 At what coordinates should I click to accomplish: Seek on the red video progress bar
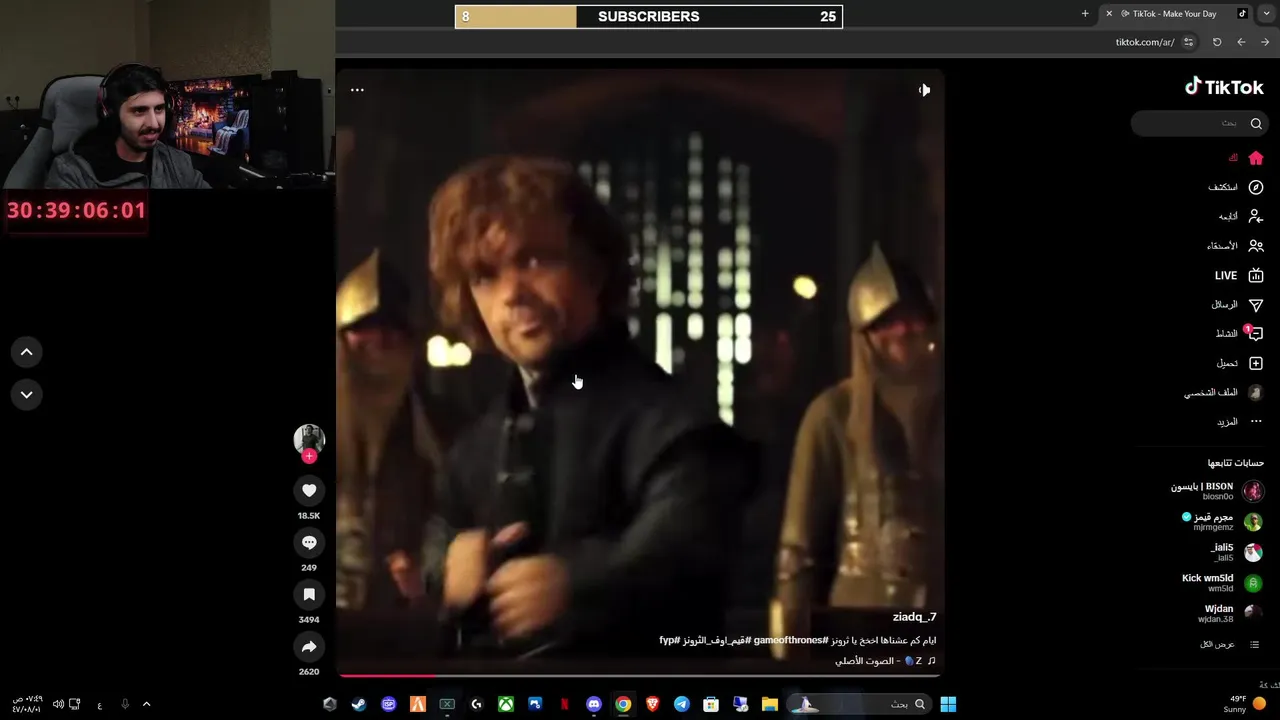(638, 676)
